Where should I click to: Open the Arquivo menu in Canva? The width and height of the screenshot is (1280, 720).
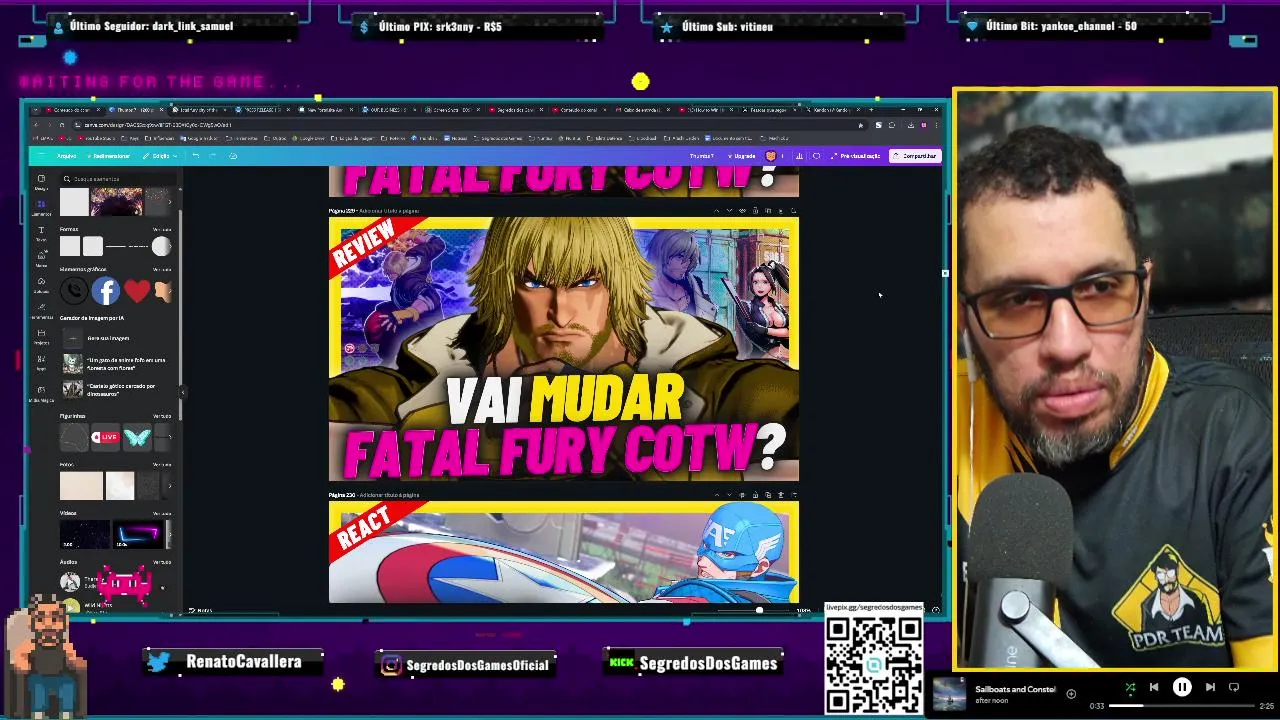(66, 156)
